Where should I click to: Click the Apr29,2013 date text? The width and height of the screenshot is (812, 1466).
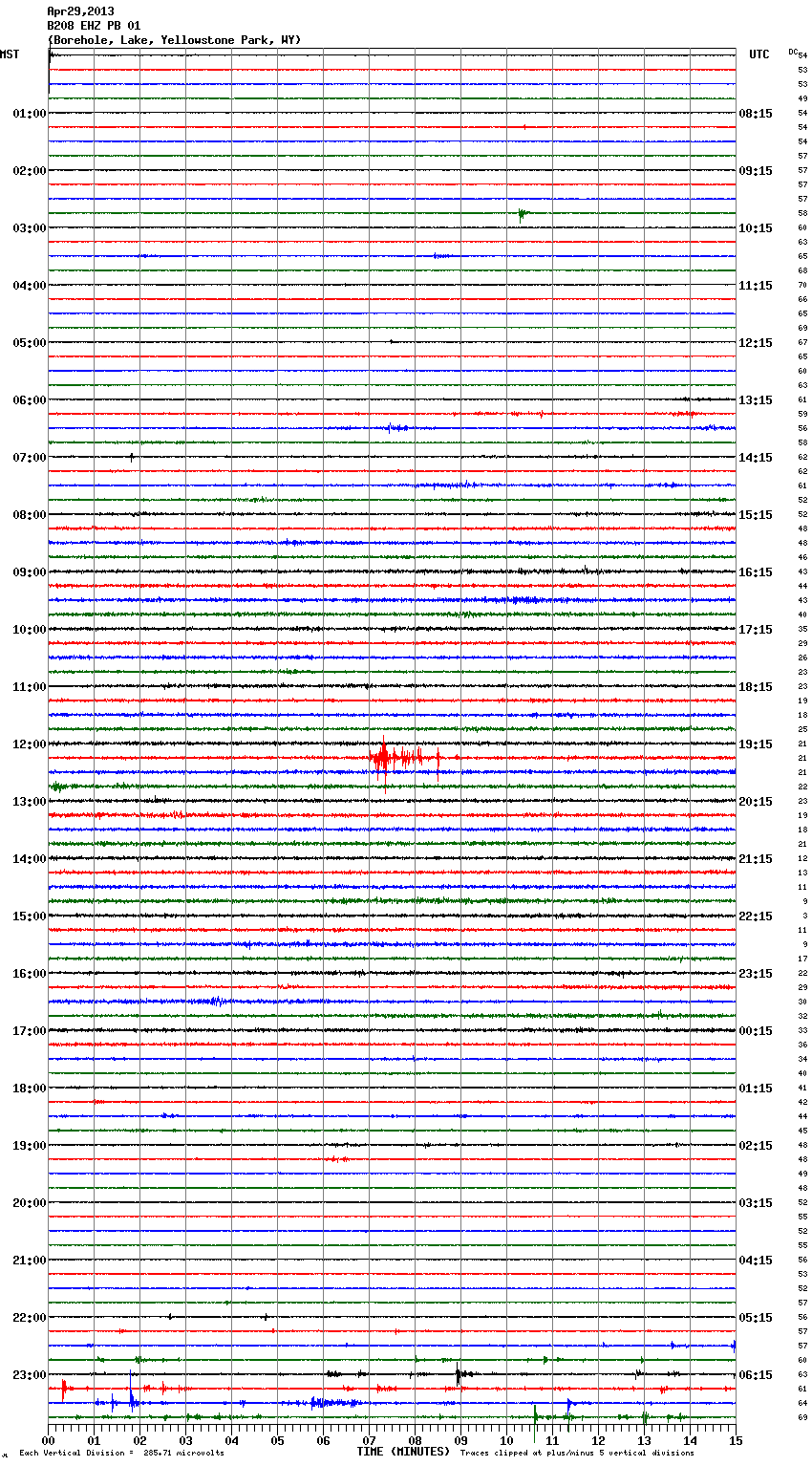tap(80, 11)
